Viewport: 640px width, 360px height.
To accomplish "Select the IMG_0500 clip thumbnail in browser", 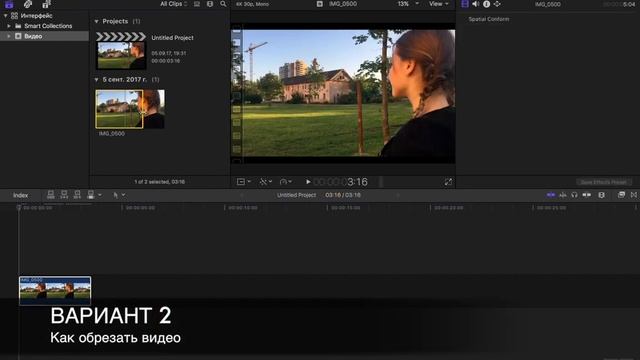I will coord(130,109).
